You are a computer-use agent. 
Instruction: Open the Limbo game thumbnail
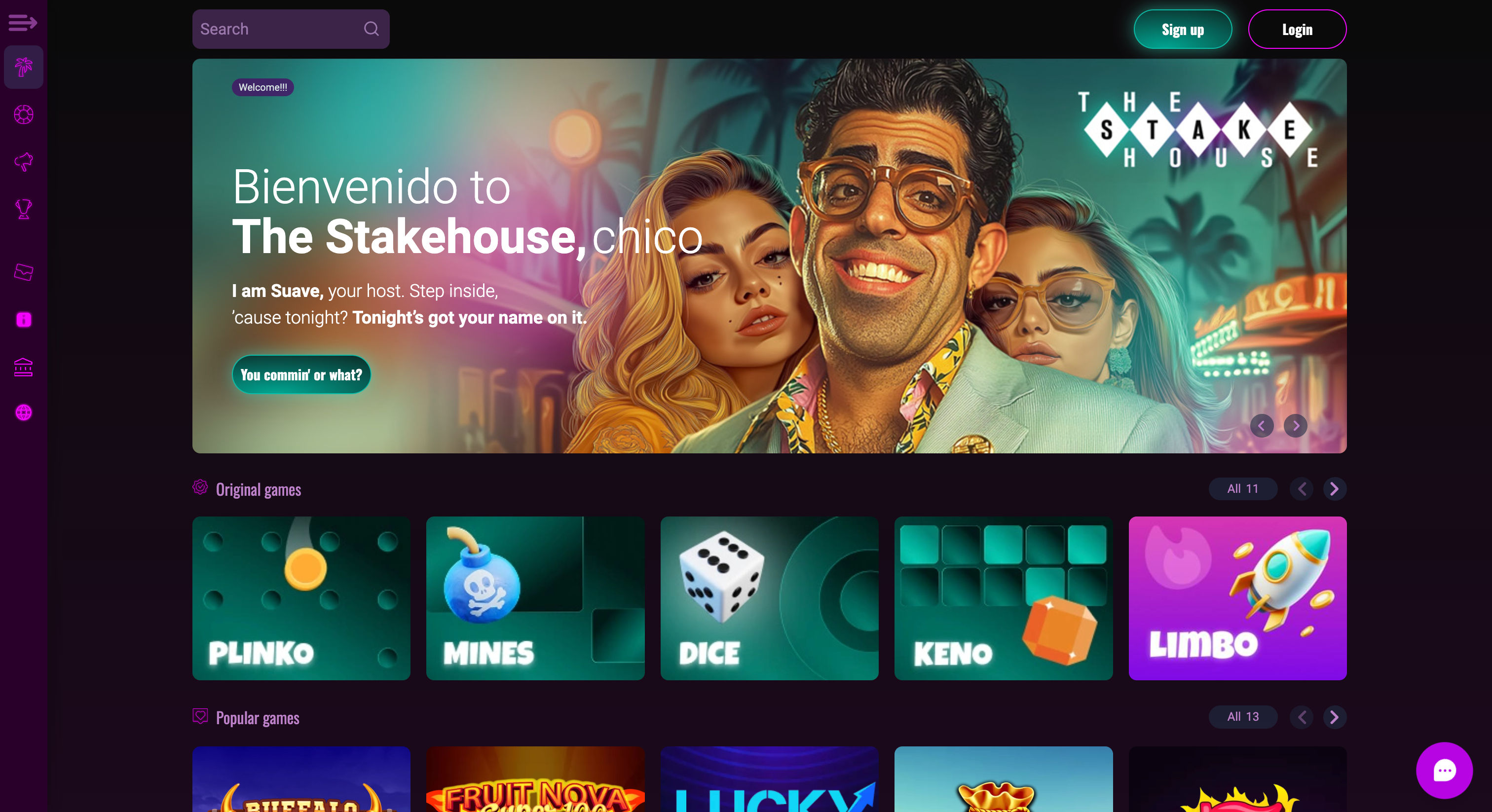[1237, 598]
